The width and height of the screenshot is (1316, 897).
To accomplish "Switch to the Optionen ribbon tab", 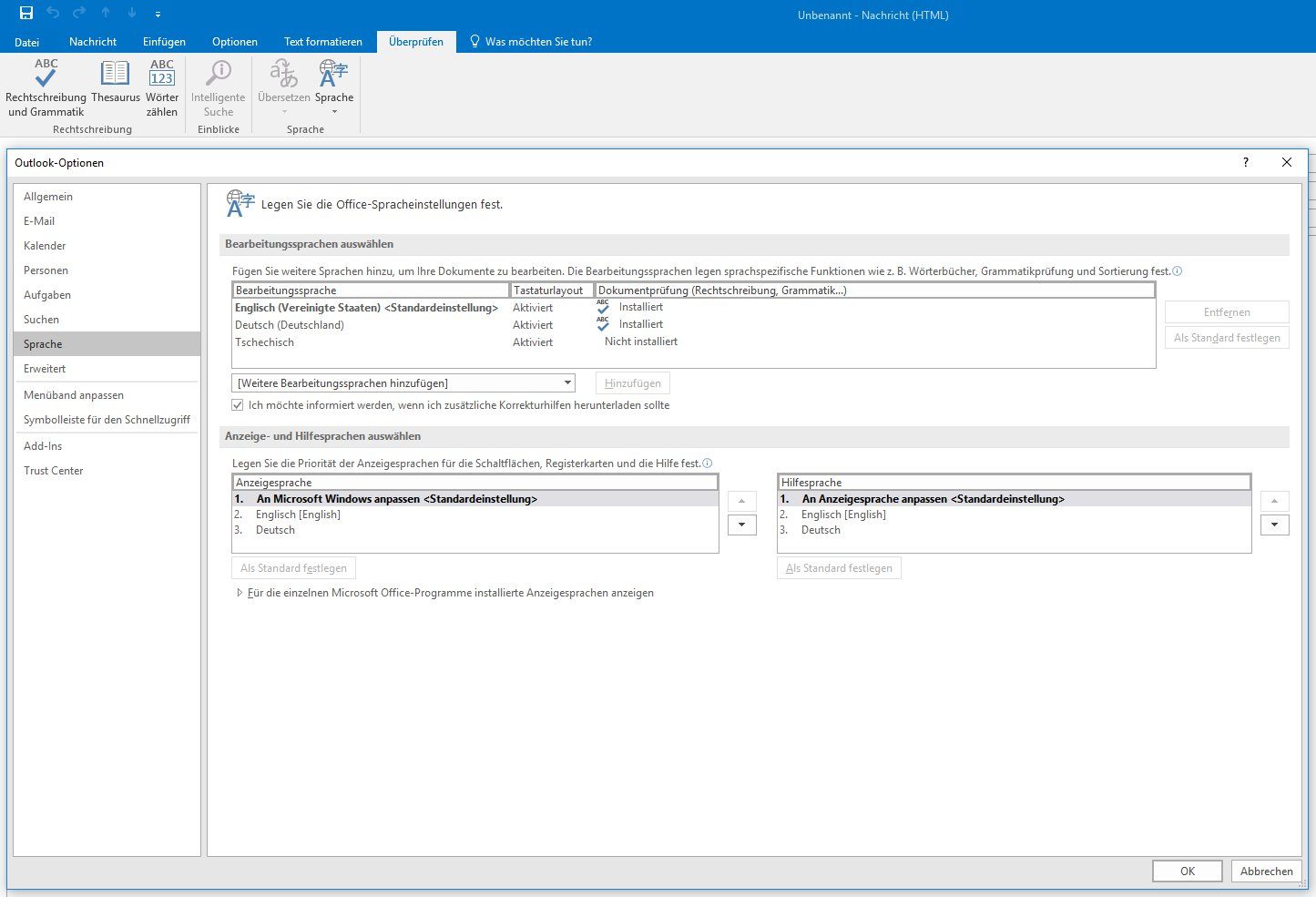I will pos(235,42).
